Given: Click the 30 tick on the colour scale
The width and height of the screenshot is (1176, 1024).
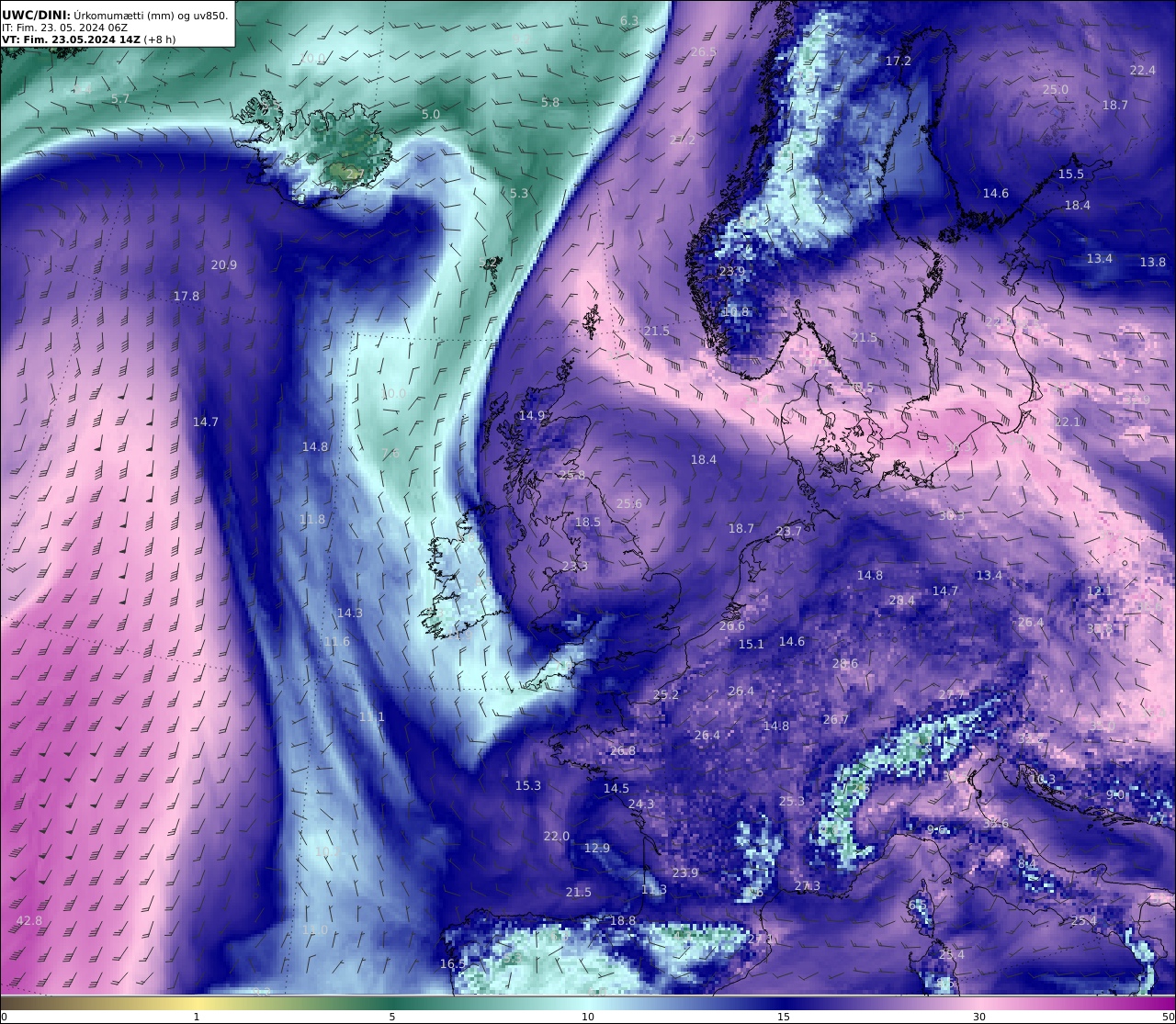Looking at the screenshot, I should (979, 1016).
